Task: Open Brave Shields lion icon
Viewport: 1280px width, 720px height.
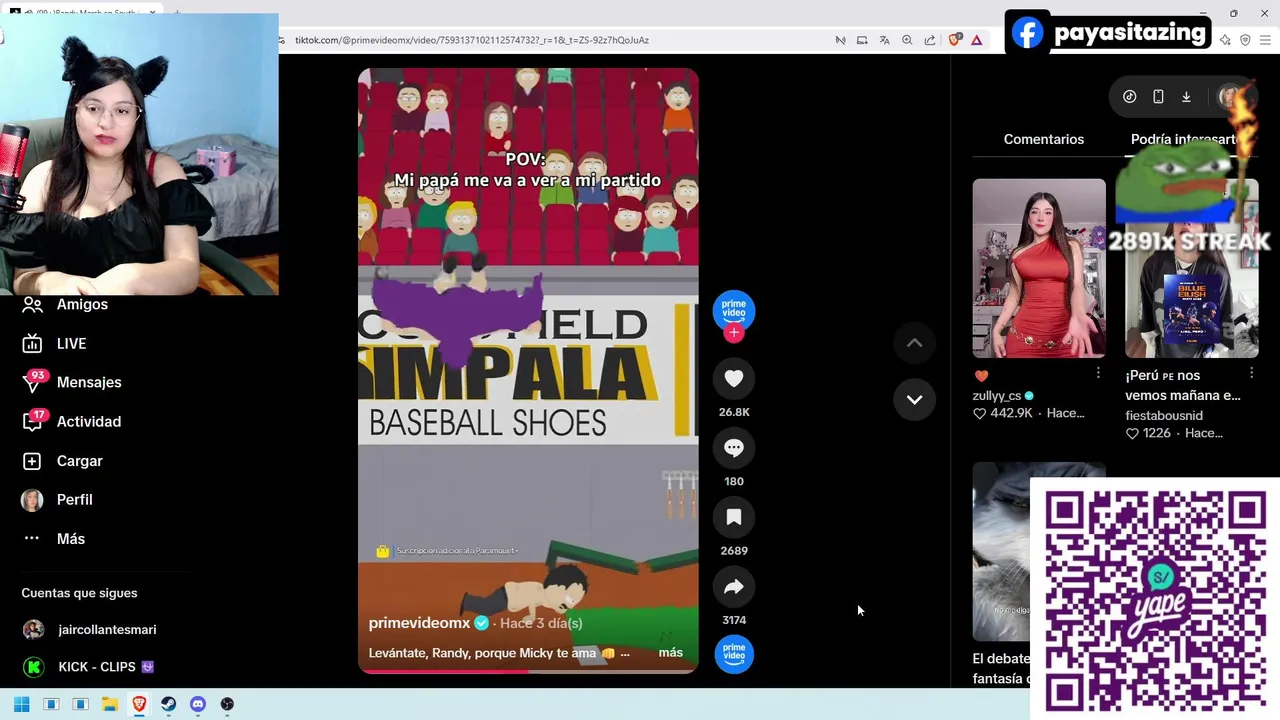Action: (954, 40)
